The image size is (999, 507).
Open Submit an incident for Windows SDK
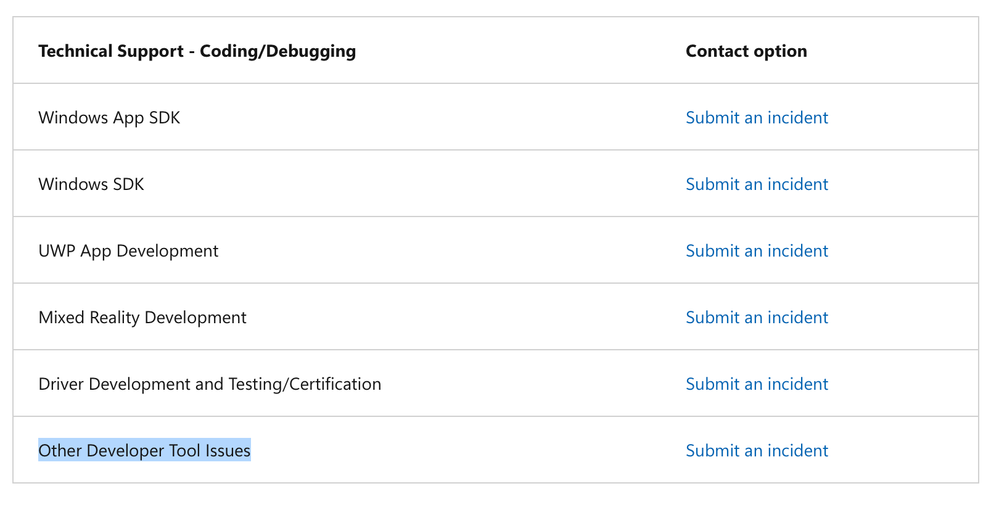coord(756,184)
